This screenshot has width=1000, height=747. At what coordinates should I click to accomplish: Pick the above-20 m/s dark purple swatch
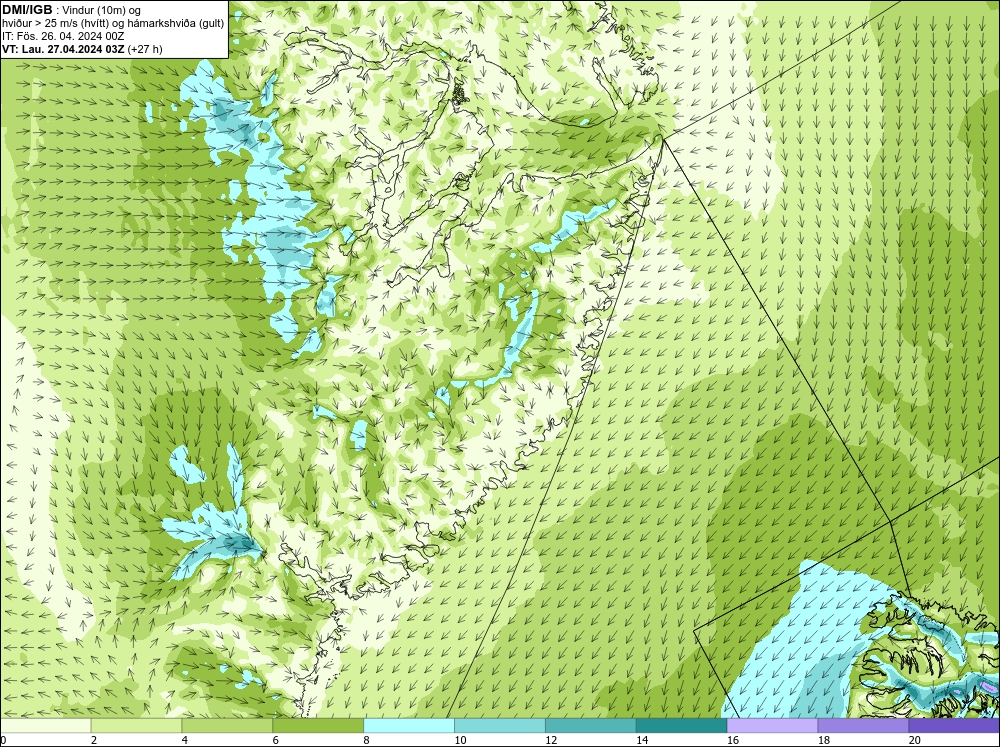point(954,726)
